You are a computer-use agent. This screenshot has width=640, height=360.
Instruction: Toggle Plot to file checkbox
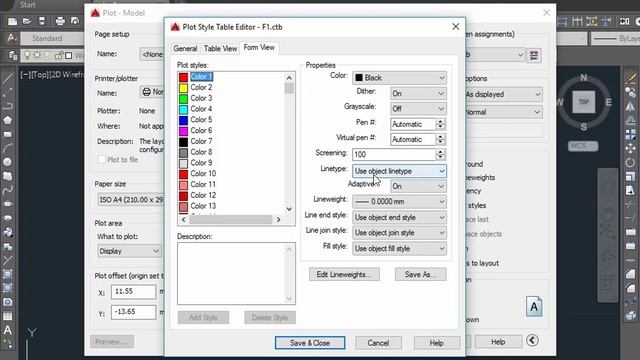[x=102, y=160]
